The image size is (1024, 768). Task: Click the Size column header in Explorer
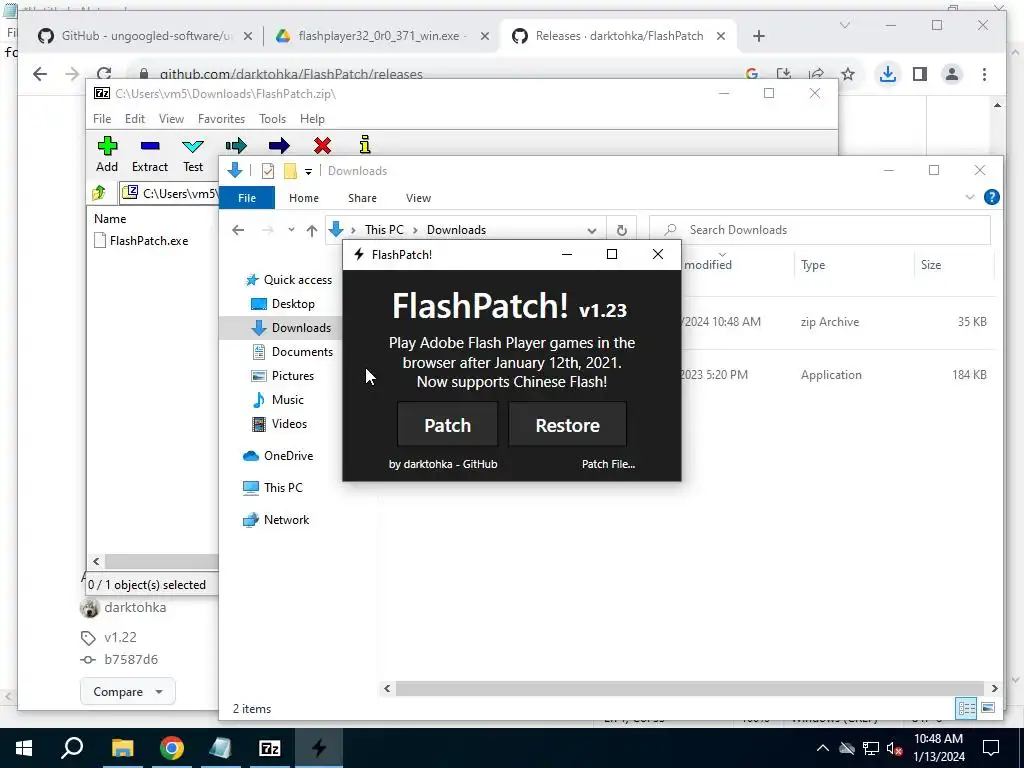(931, 264)
